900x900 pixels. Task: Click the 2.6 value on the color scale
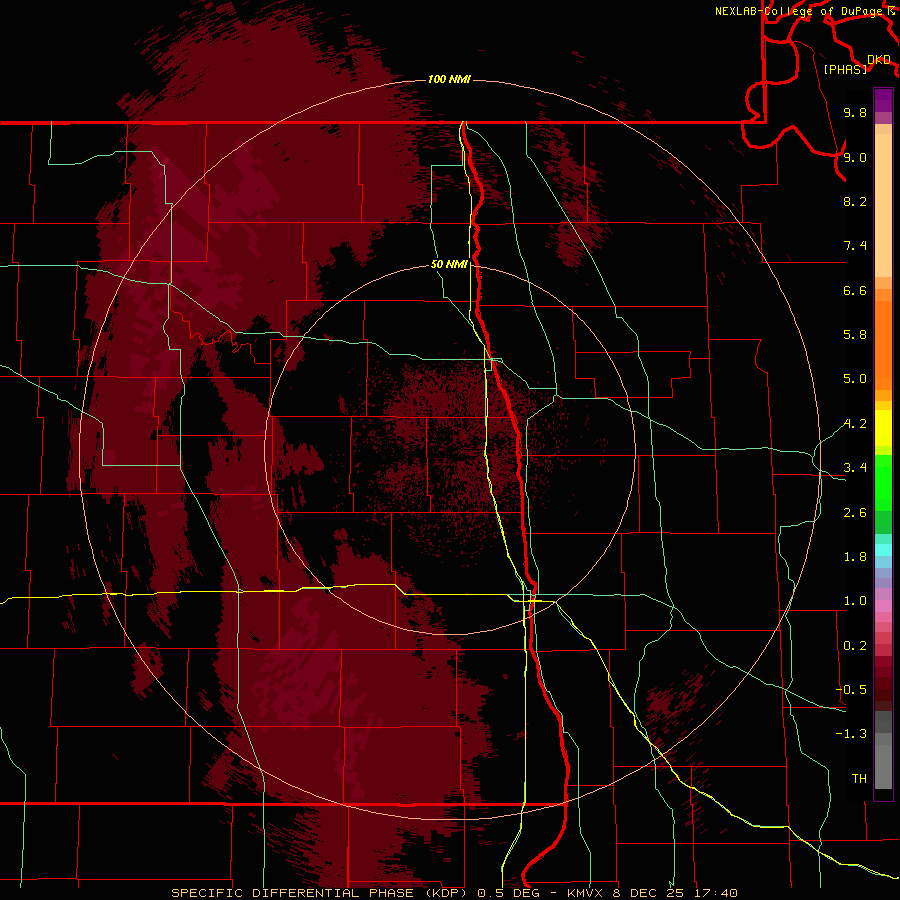(x=855, y=513)
